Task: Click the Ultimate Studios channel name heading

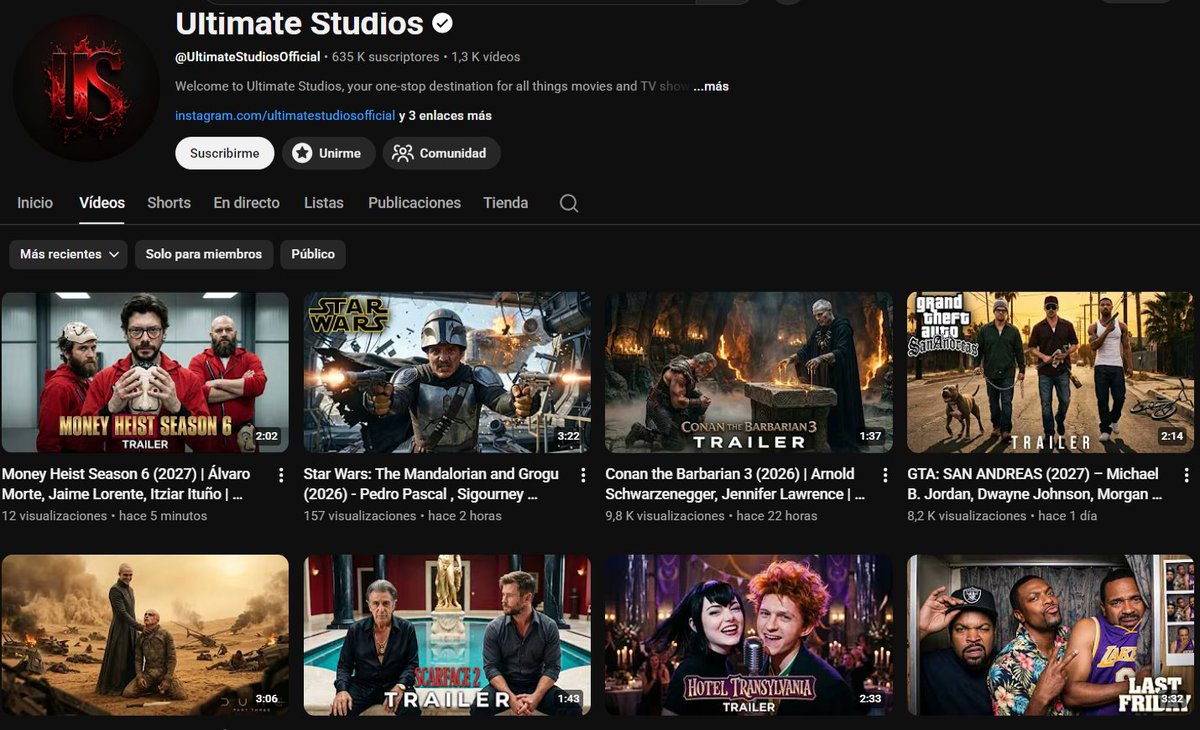Action: click(x=300, y=23)
